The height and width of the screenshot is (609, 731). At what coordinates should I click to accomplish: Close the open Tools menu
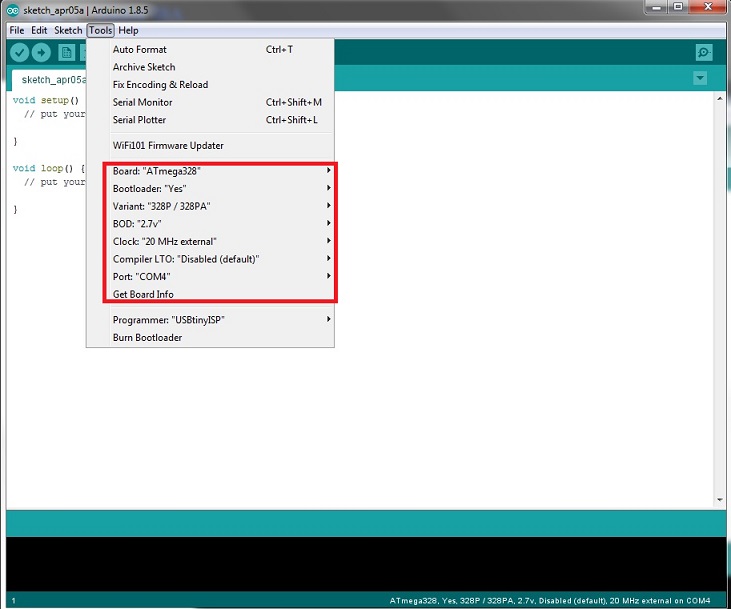click(x=100, y=30)
